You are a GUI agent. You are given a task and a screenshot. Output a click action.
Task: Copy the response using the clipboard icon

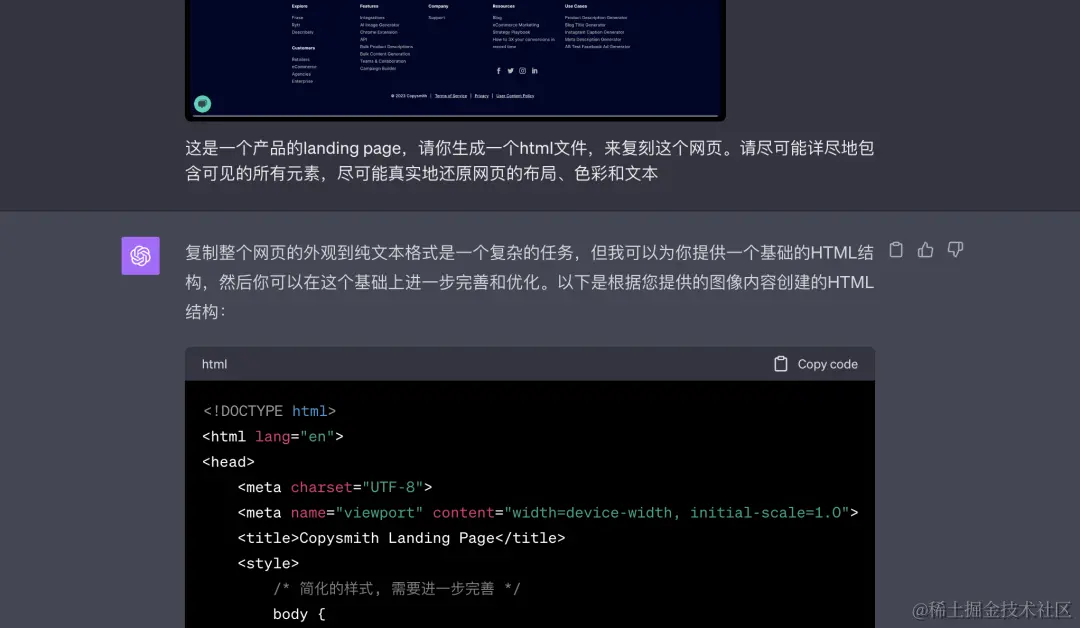pos(896,249)
